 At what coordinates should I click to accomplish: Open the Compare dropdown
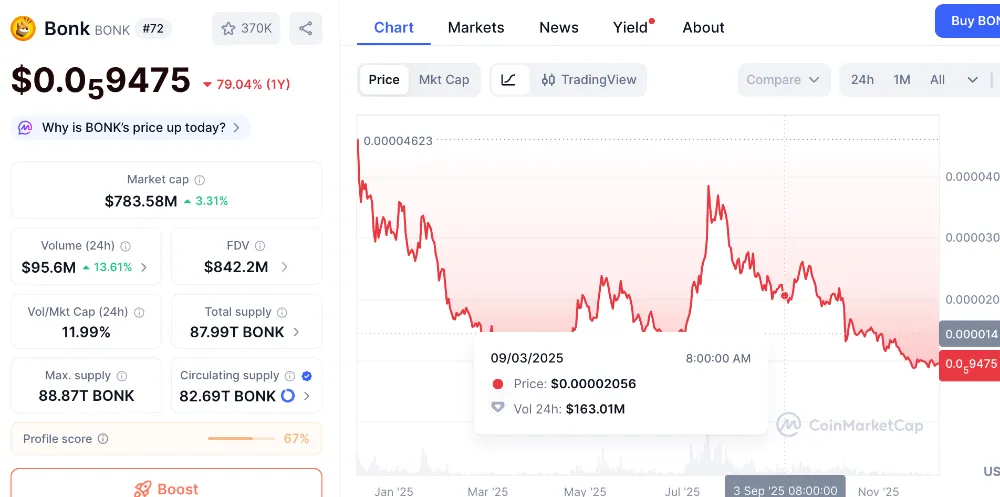point(784,80)
